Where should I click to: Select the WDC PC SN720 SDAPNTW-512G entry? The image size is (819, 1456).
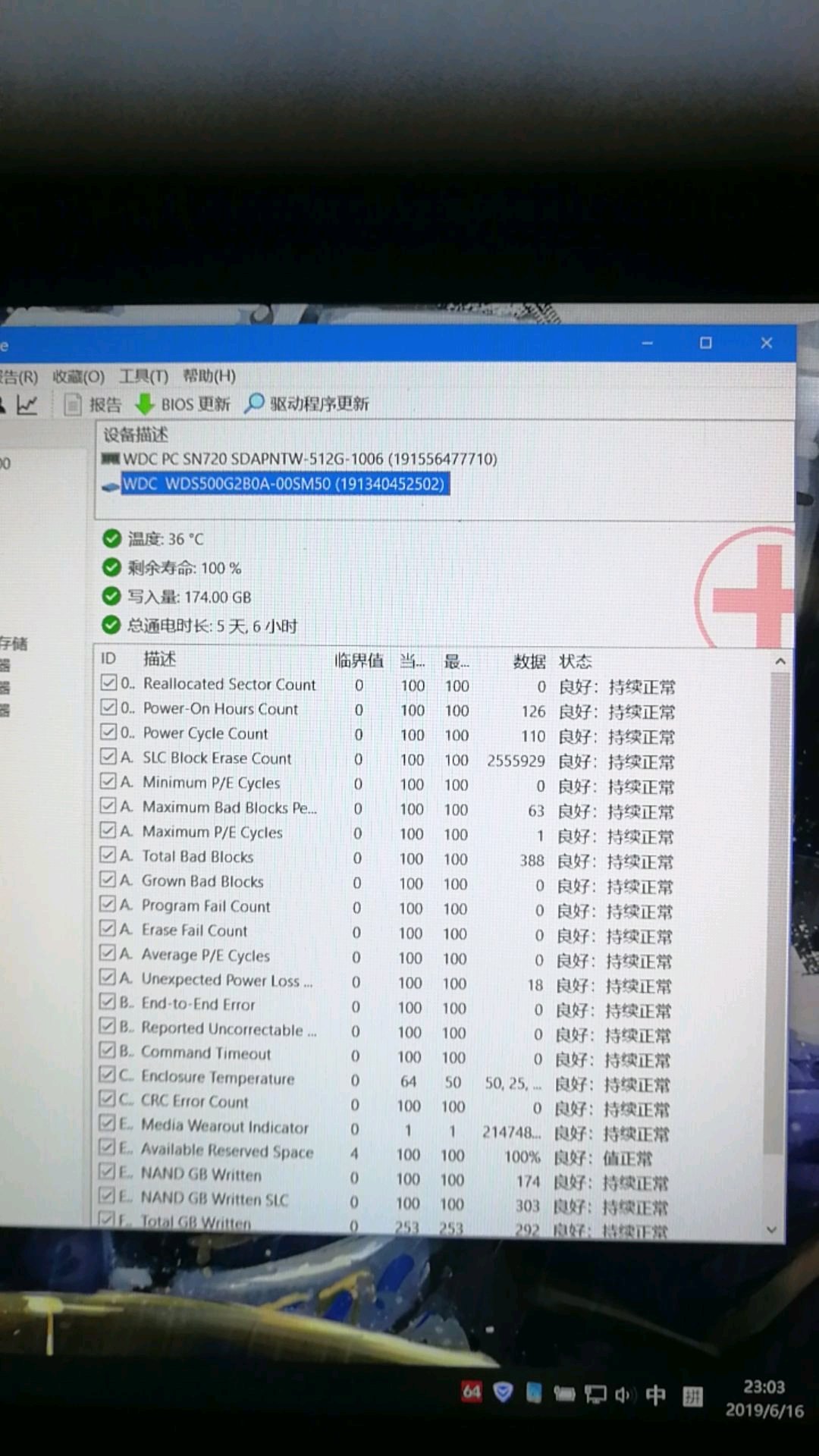pos(309,459)
